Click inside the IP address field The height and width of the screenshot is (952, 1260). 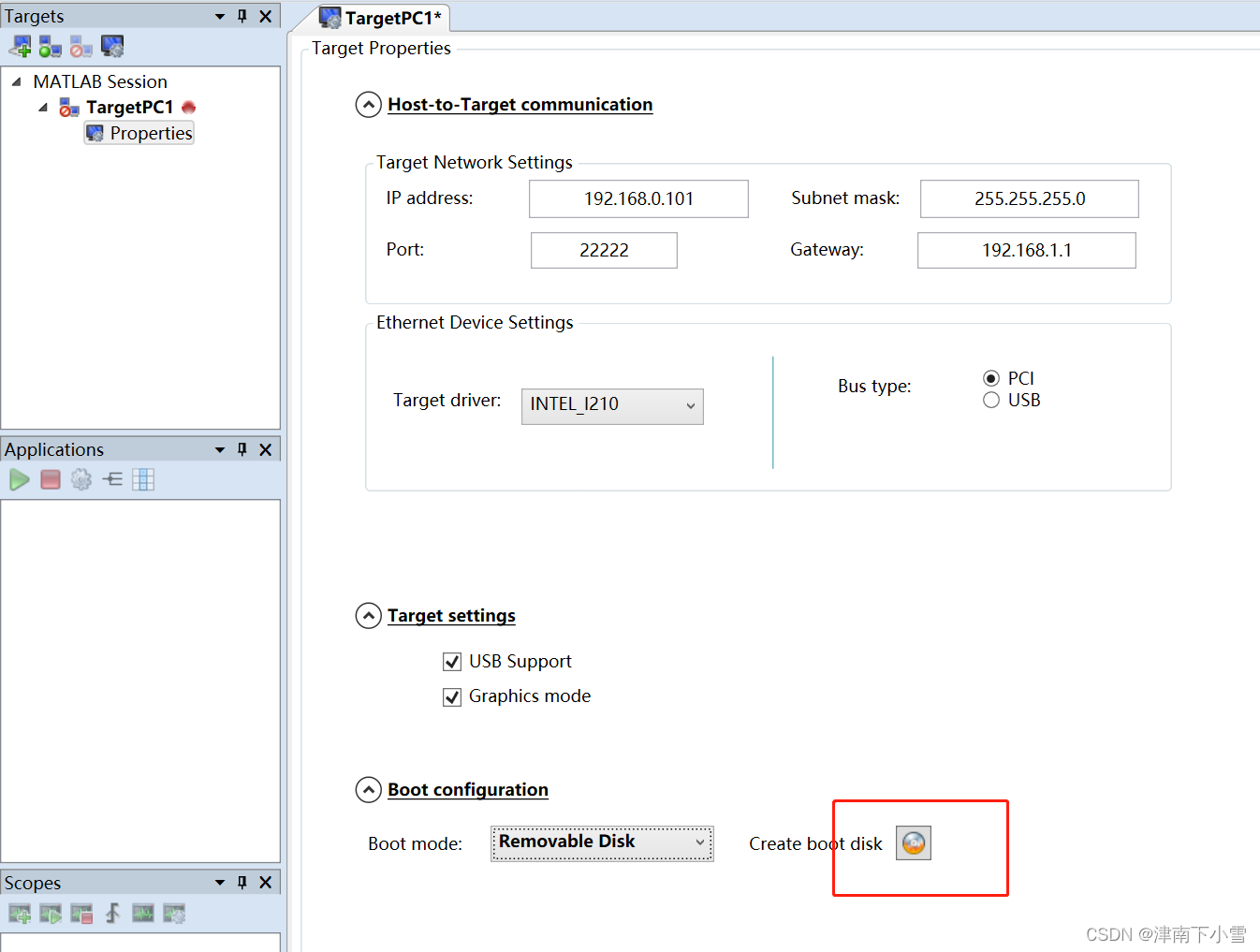[x=637, y=198]
